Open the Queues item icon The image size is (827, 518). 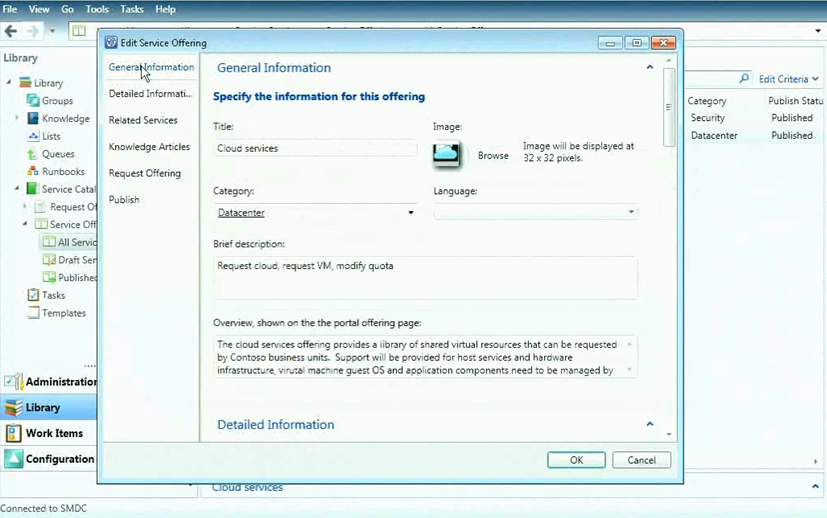click(33, 154)
